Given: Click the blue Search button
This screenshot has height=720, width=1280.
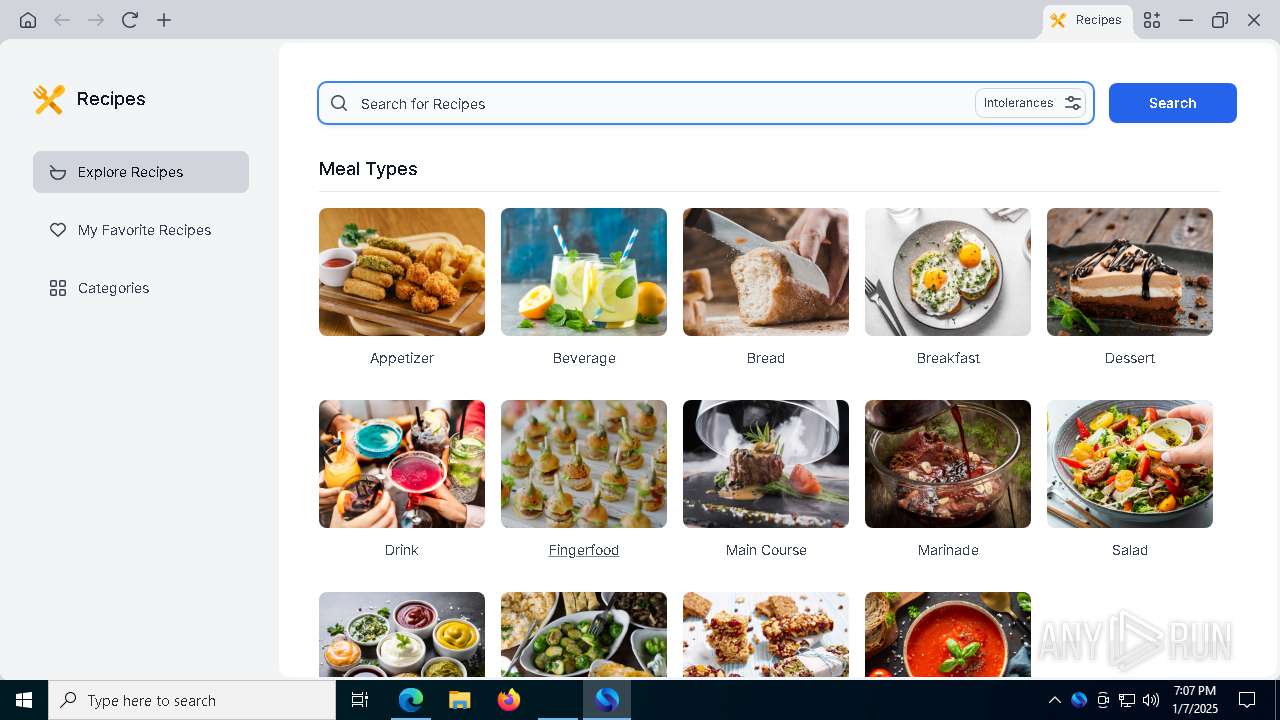Looking at the screenshot, I should pyautogui.click(x=1173, y=103).
